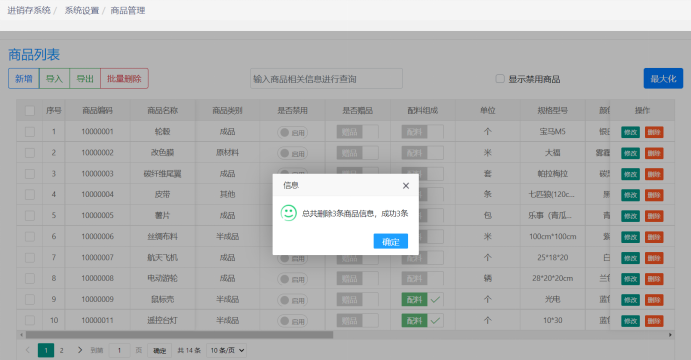691x360 pixels.
Task: Toggle the 配料 switch for 改色膜
Action: tap(423, 153)
